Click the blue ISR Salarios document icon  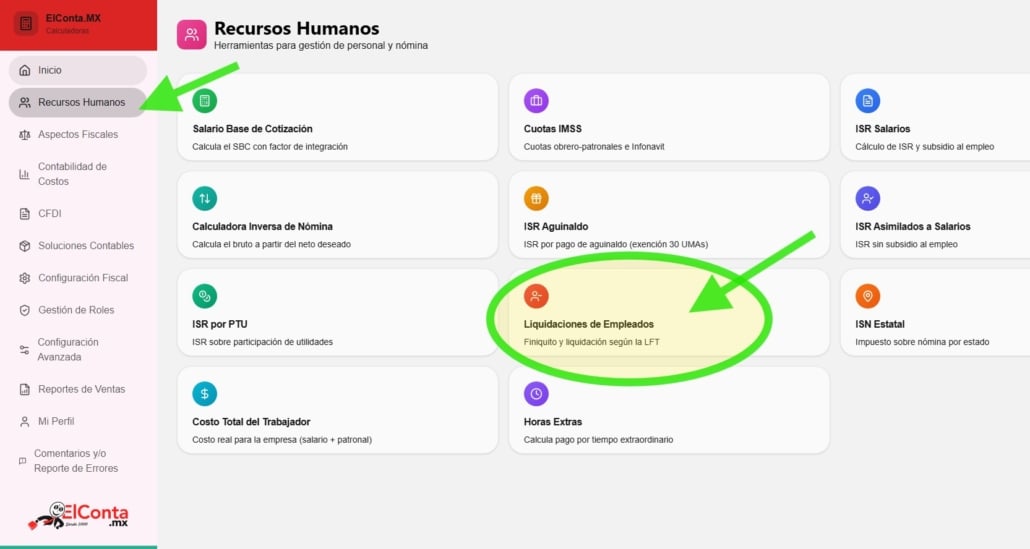pyautogui.click(x=868, y=101)
